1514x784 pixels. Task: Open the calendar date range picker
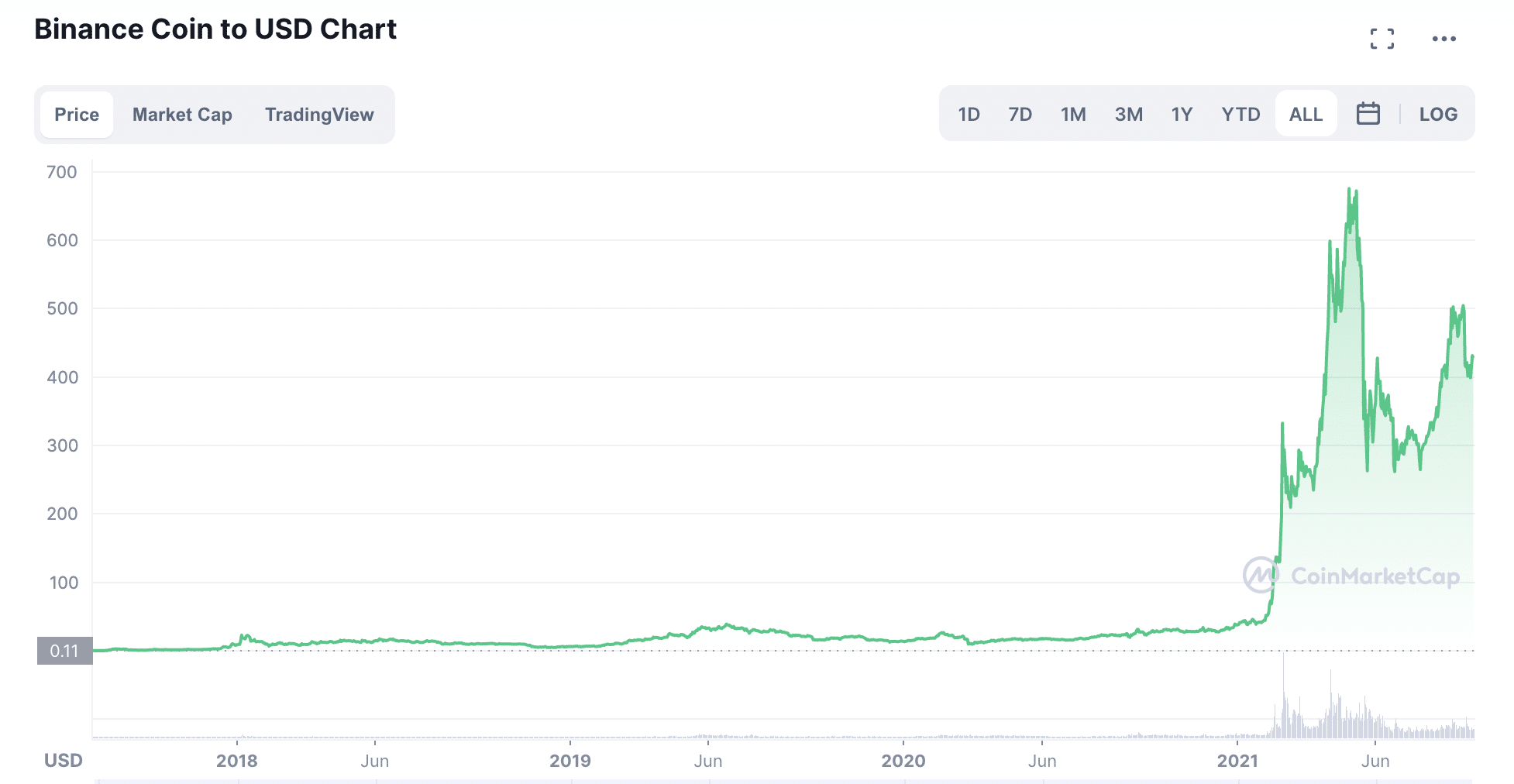[1368, 114]
